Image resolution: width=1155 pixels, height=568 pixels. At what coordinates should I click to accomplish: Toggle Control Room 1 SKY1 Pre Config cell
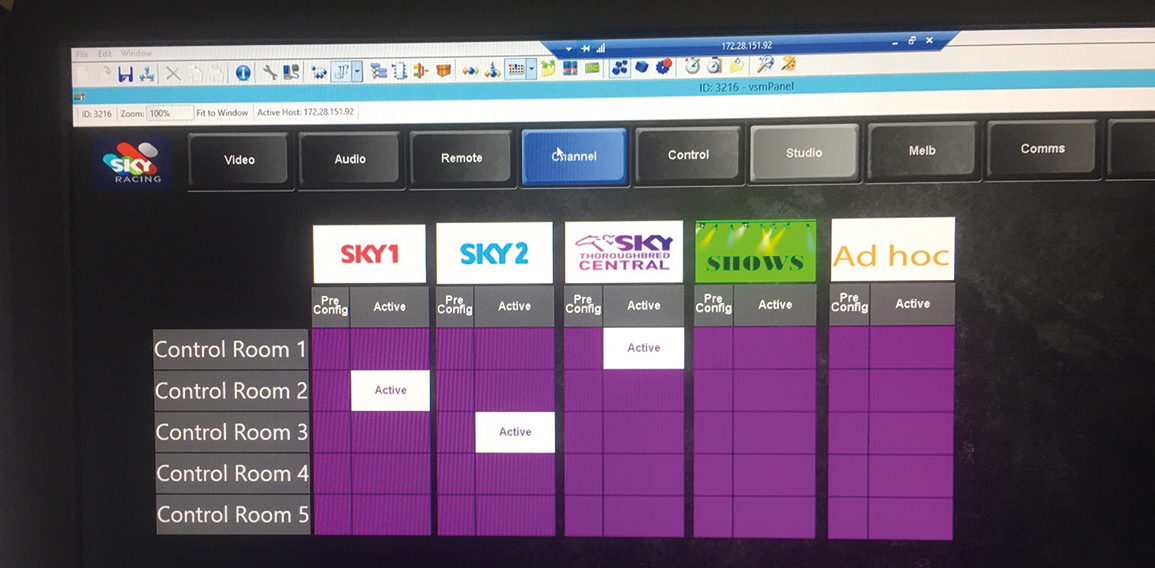click(x=331, y=349)
